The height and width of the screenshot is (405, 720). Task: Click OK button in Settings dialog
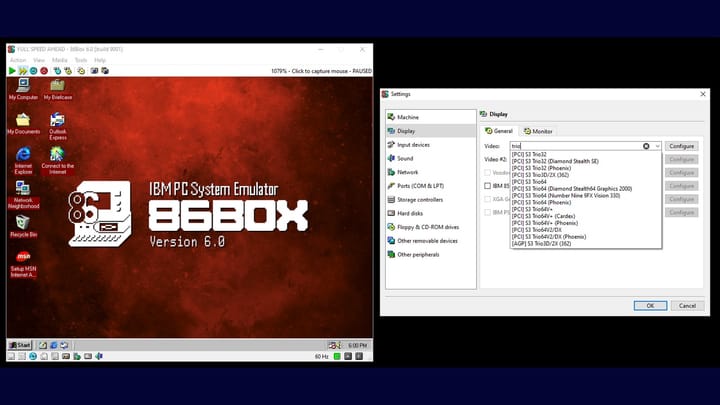coord(650,306)
